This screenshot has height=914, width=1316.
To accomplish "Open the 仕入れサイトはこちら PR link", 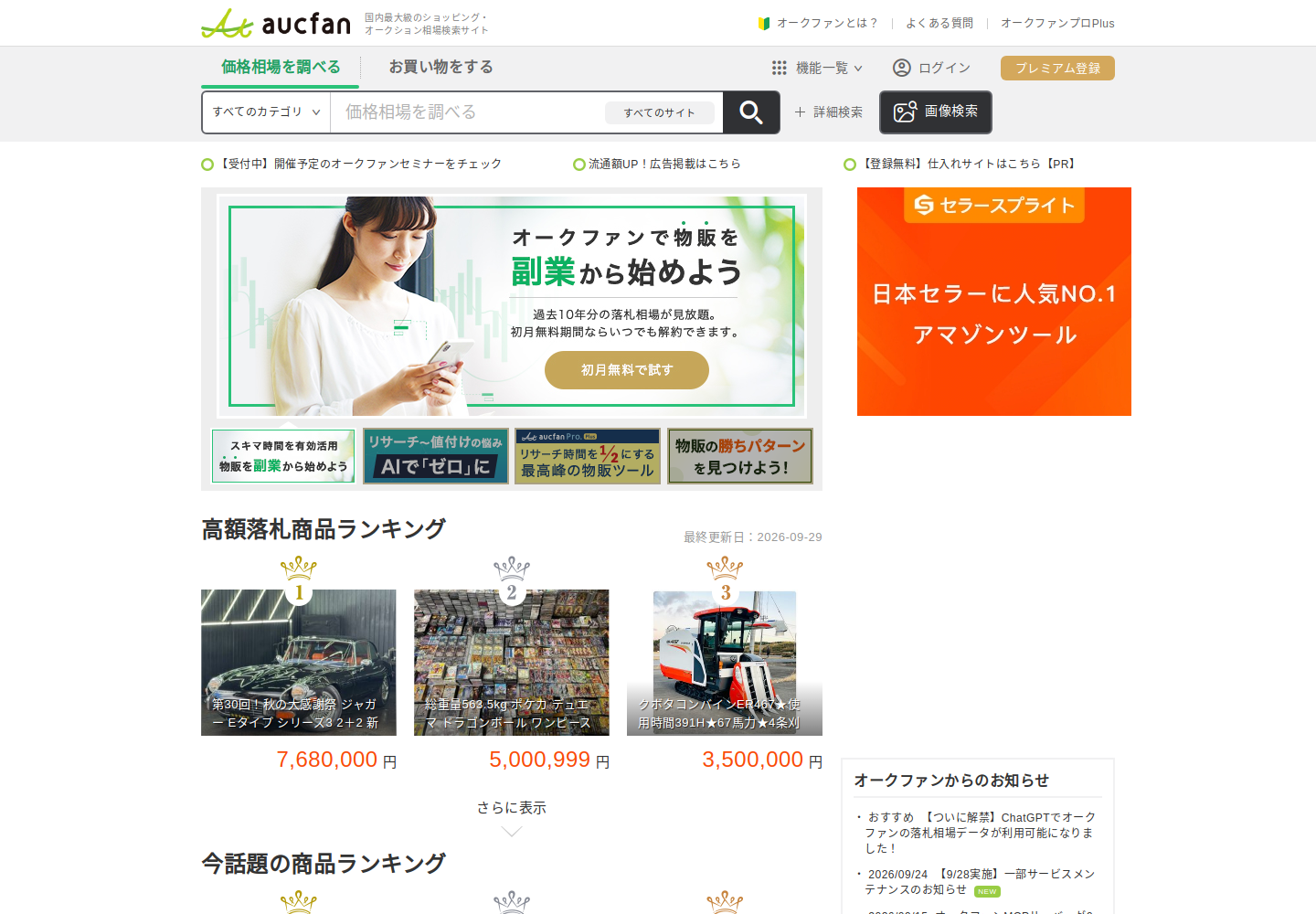I will [961, 164].
